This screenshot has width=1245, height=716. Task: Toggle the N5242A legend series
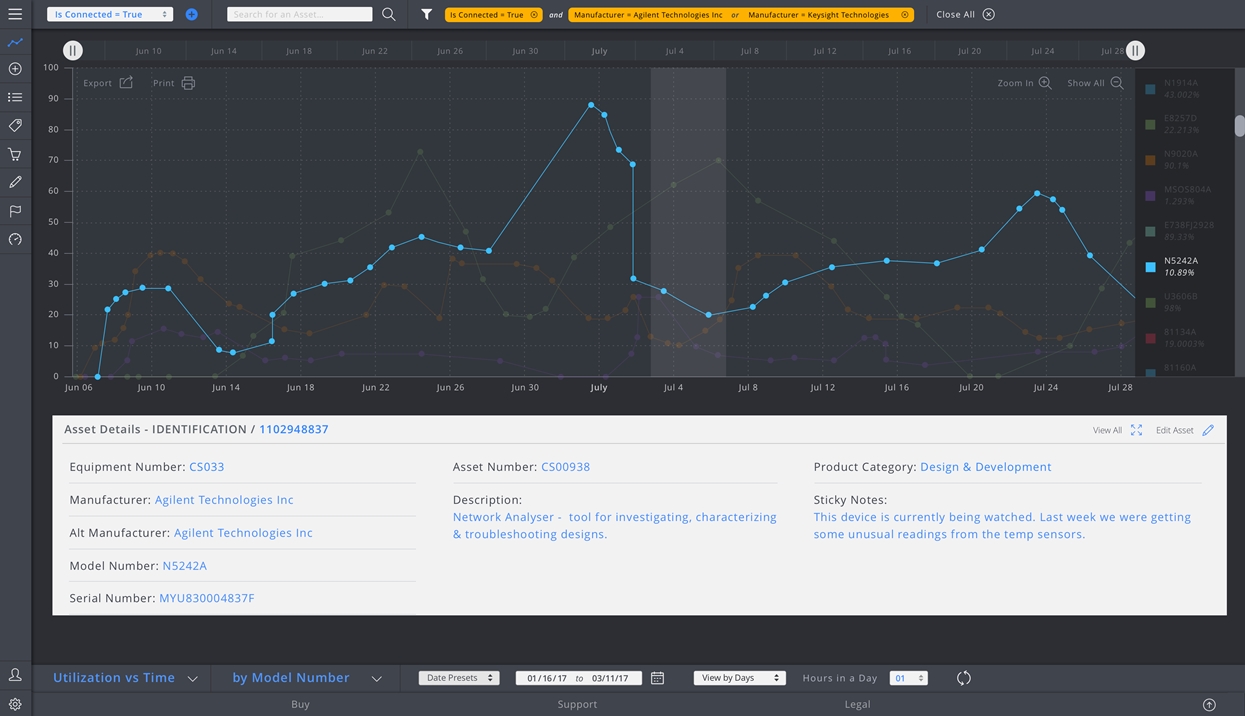coord(1151,267)
